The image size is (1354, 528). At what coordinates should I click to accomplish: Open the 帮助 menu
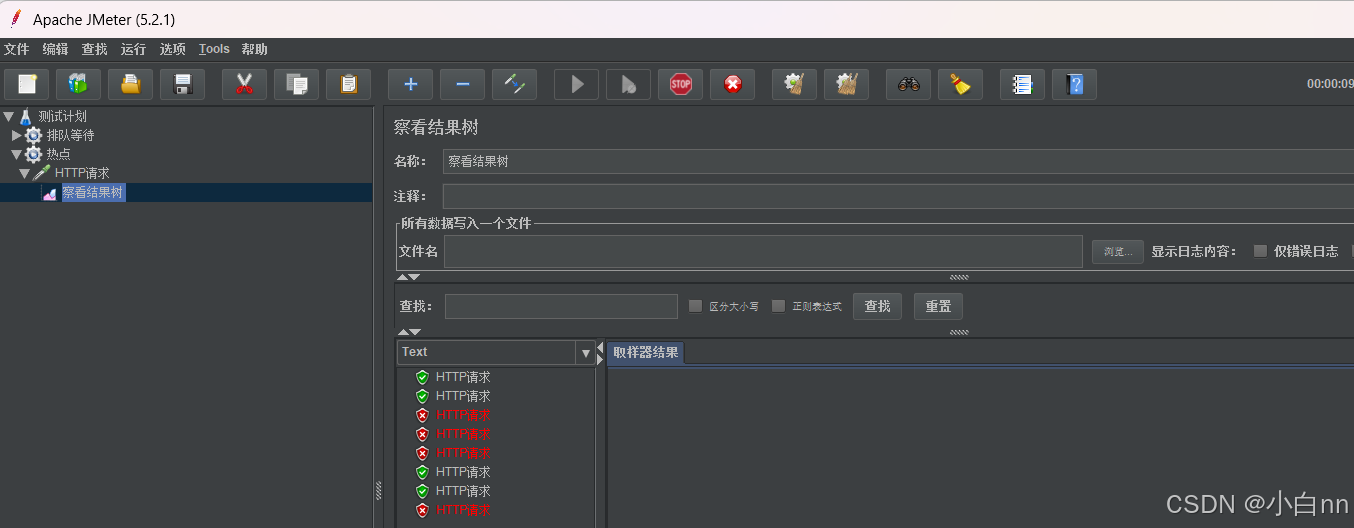(x=255, y=49)
